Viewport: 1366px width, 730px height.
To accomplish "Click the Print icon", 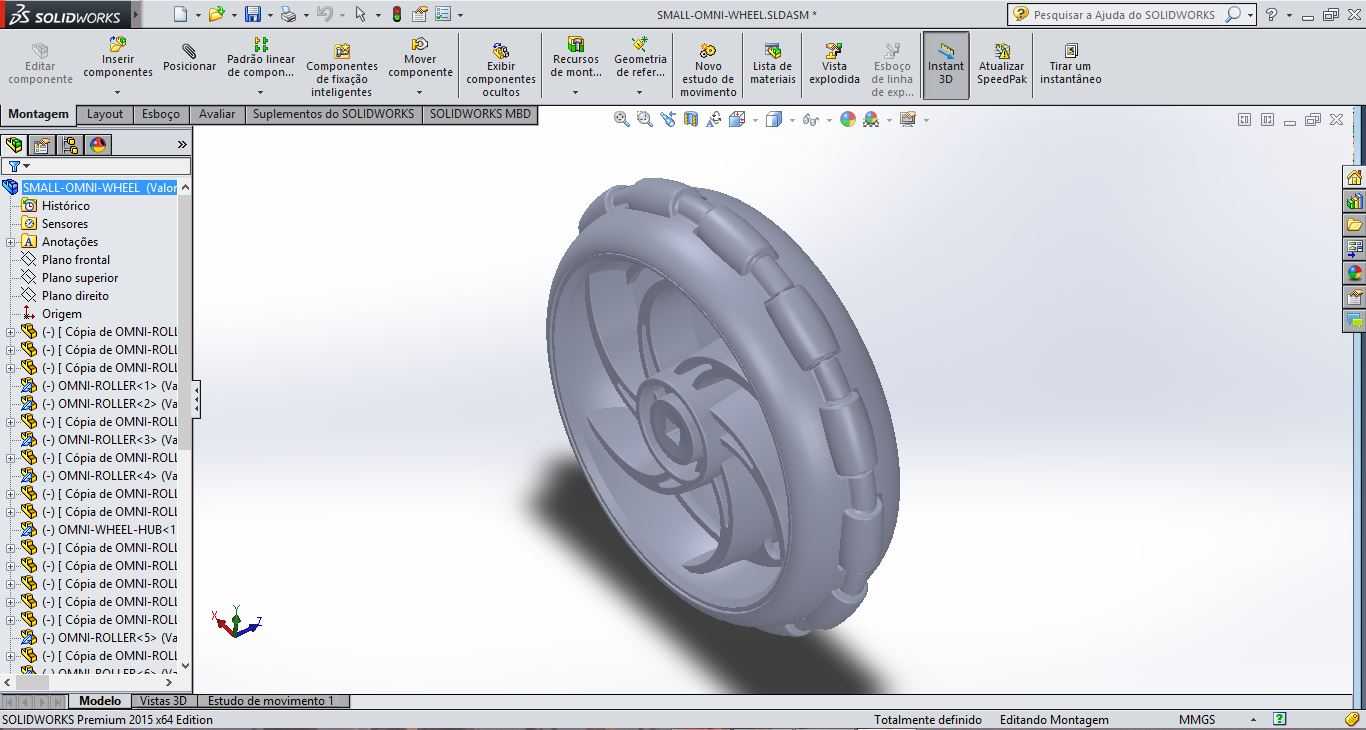I will [288, 14].
